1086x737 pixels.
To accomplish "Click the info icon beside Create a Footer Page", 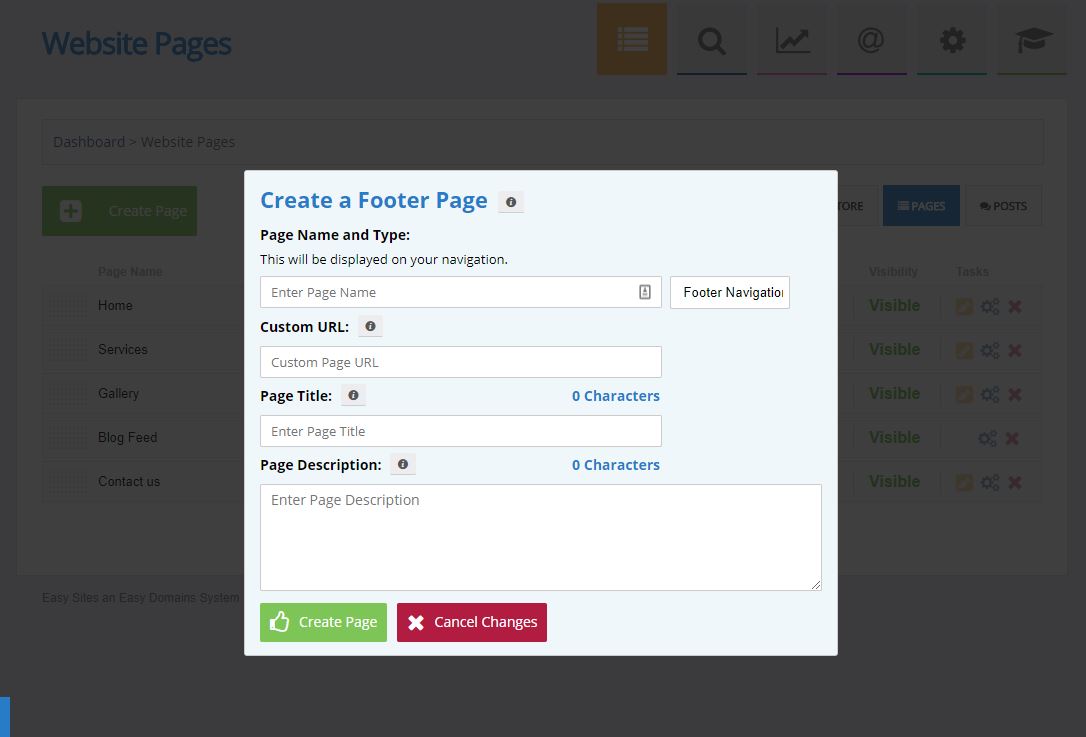I will pos(511,202).
